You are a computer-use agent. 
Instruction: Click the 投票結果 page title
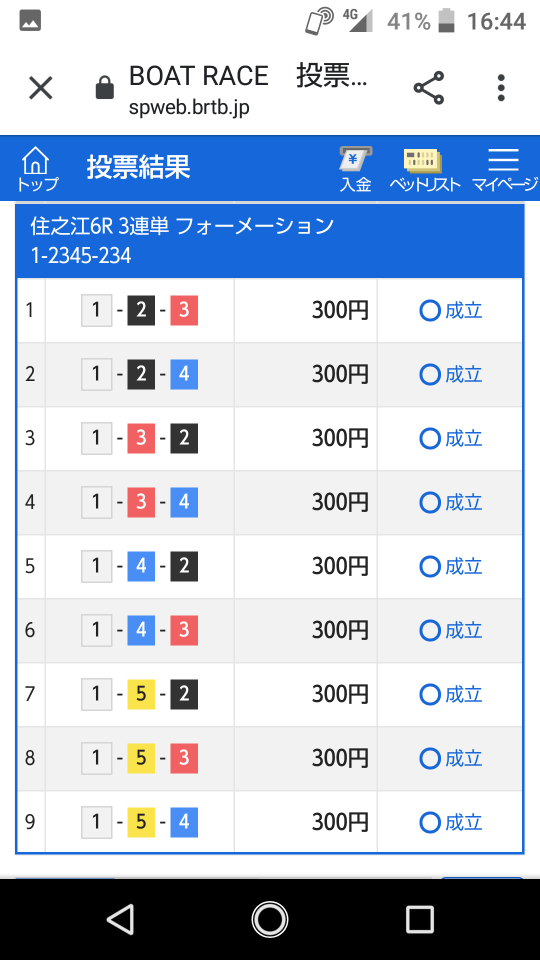(x=138, y=167)
